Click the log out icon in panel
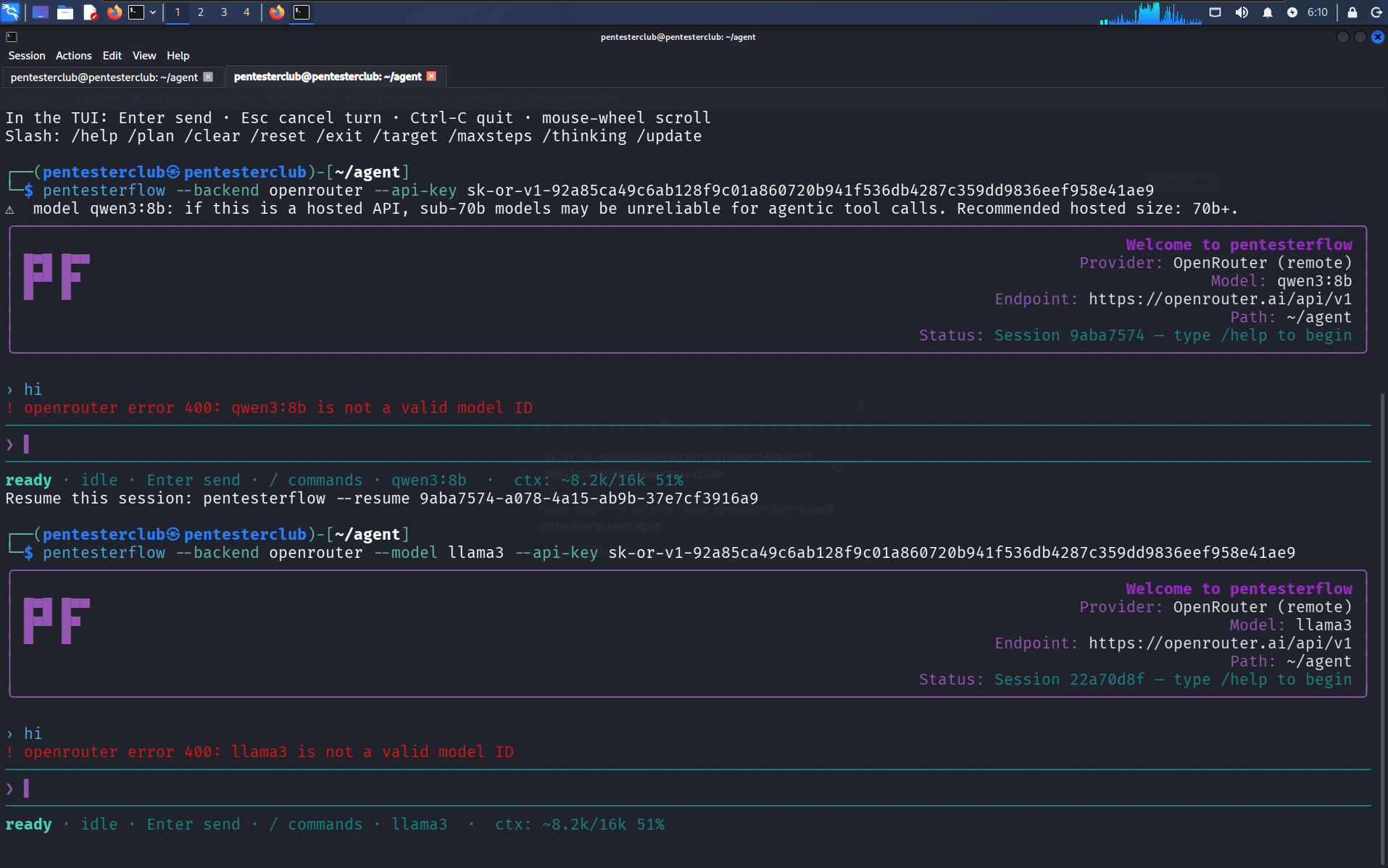Screen dimensions: 1388x868 pyautogui.click(x=1376, y=12)
